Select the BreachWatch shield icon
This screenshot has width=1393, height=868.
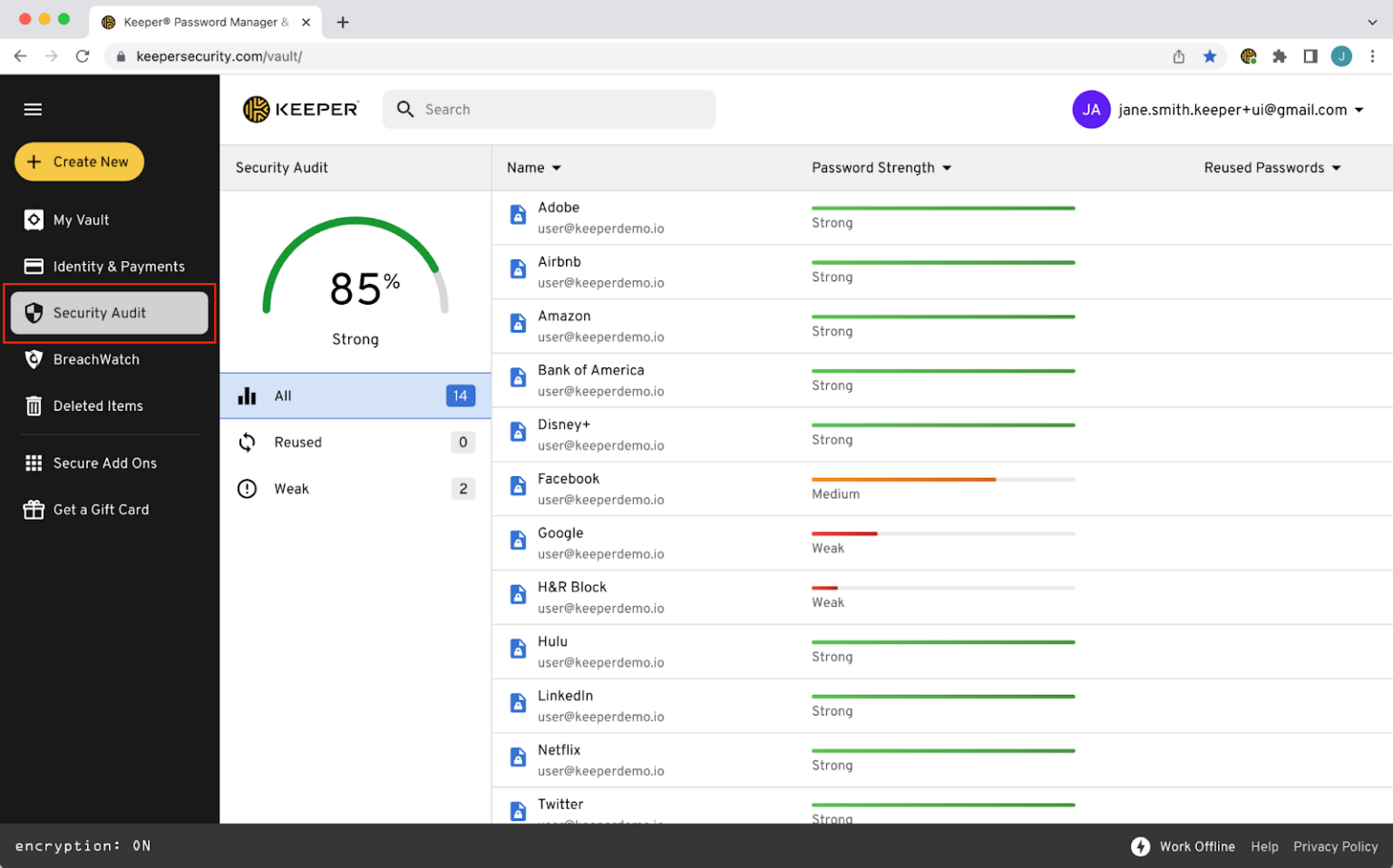coord(34,359)
